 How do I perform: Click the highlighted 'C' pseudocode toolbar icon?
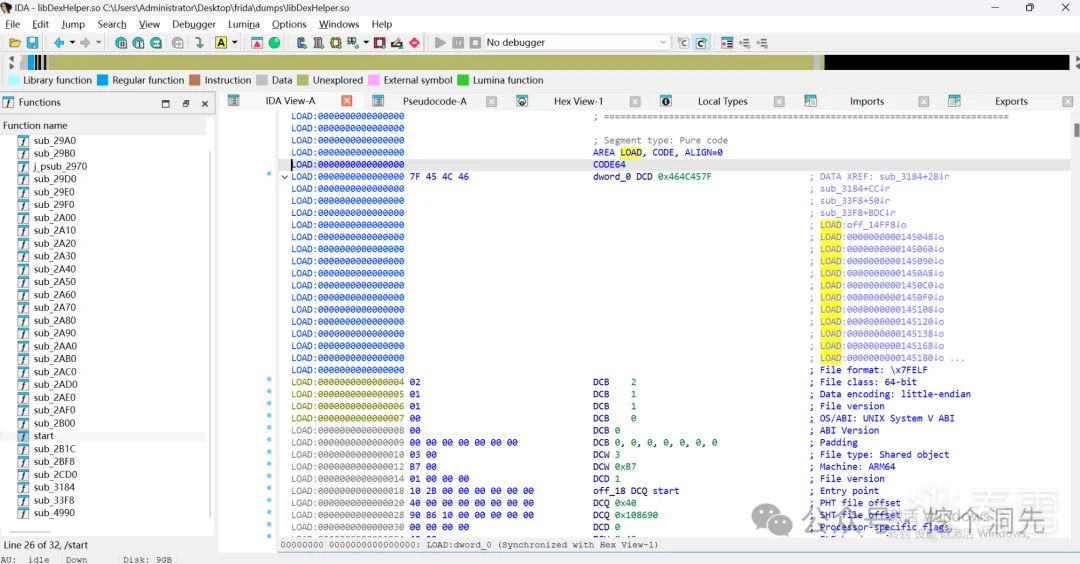point(700,43)
